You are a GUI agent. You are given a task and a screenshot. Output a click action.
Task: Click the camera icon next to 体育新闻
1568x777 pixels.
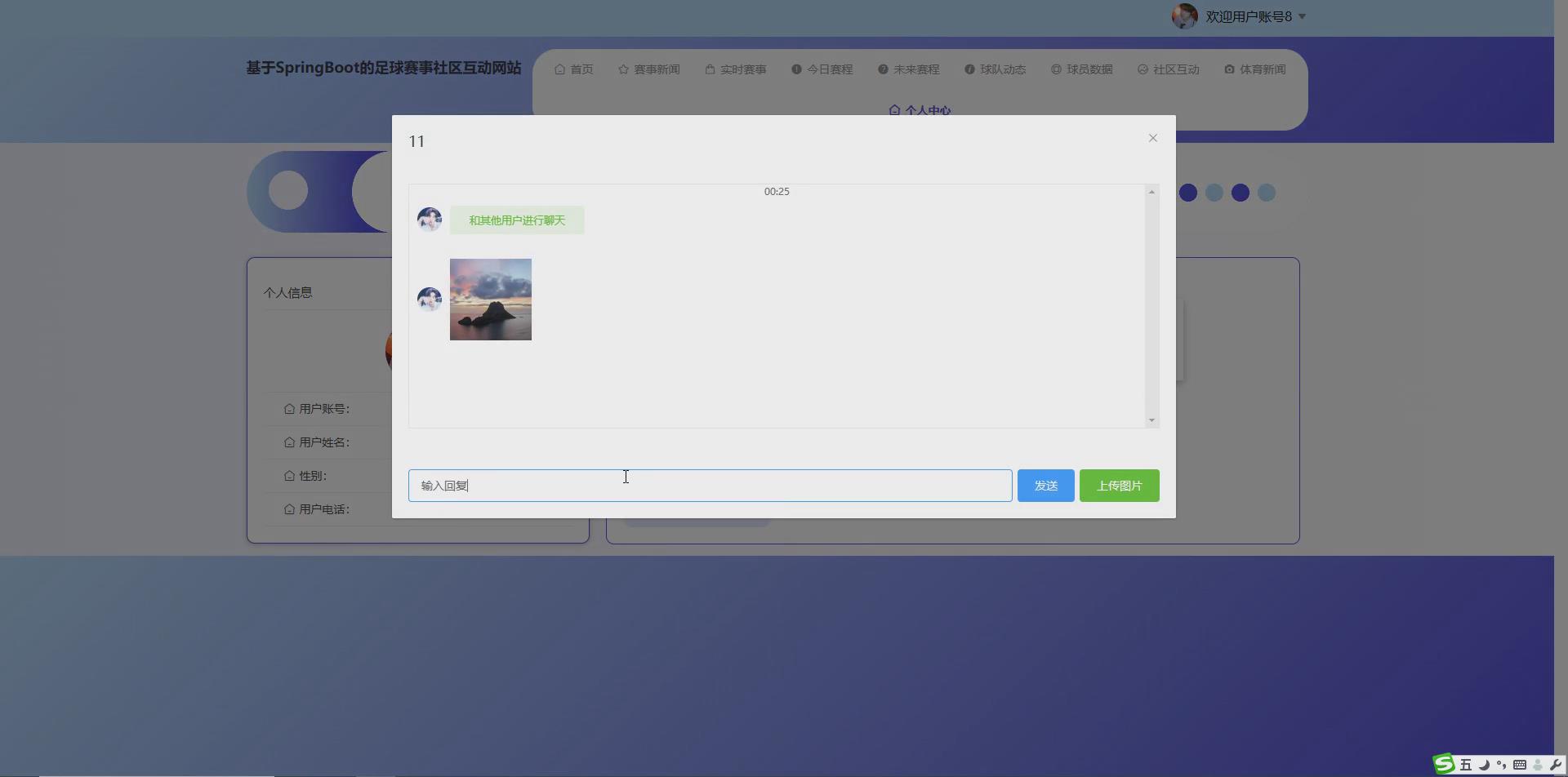point(1229,69)
